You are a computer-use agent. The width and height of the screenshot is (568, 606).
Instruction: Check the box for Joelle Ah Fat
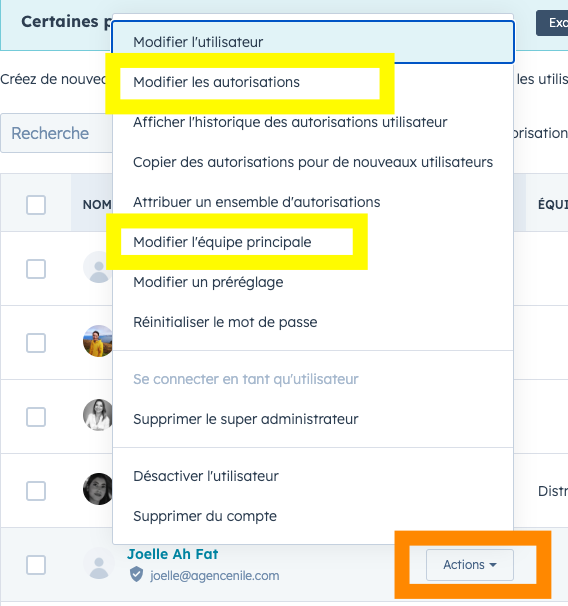coord(36,565)
